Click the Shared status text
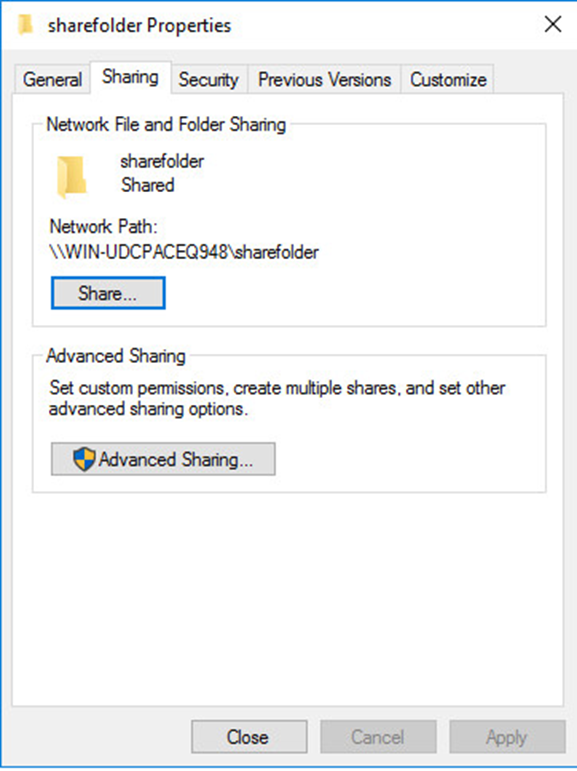The height and width of the screenshot is (771, 577). (148, 185)
